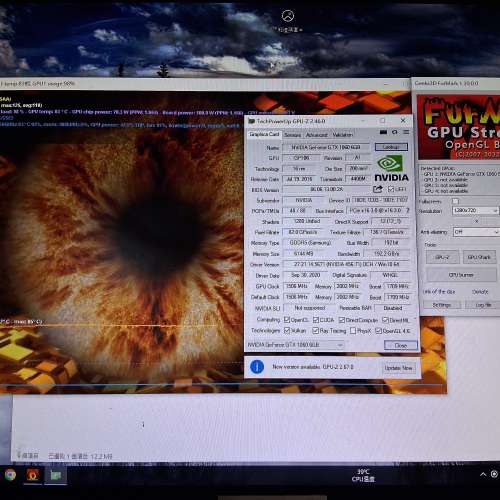Click the NVIDIA logo in GPU-Z
500x500 pixels.
tap(391, 169)
